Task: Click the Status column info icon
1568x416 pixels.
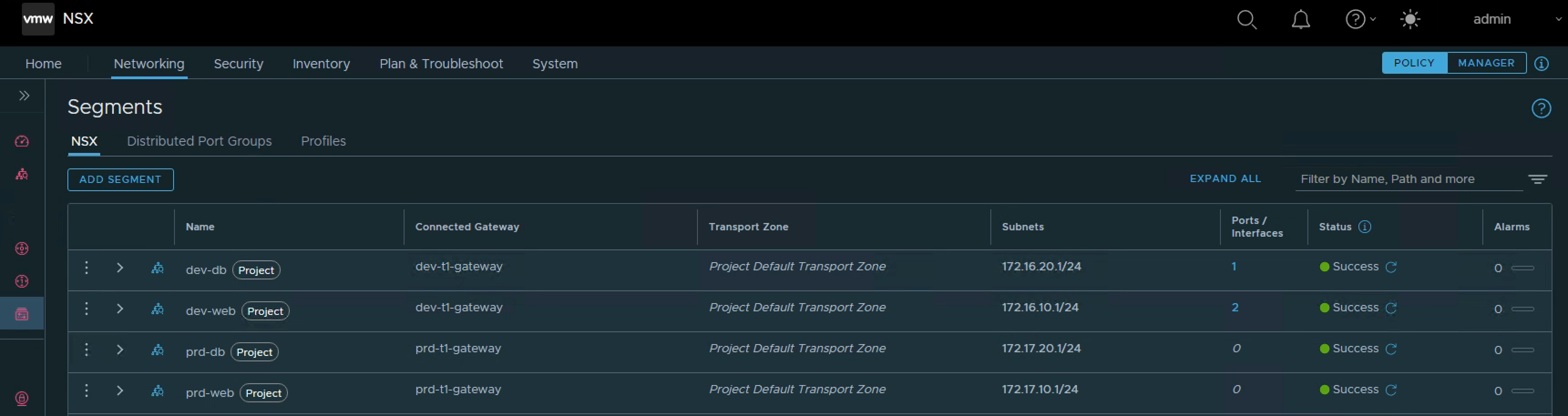Action: tap(1365, 227)
